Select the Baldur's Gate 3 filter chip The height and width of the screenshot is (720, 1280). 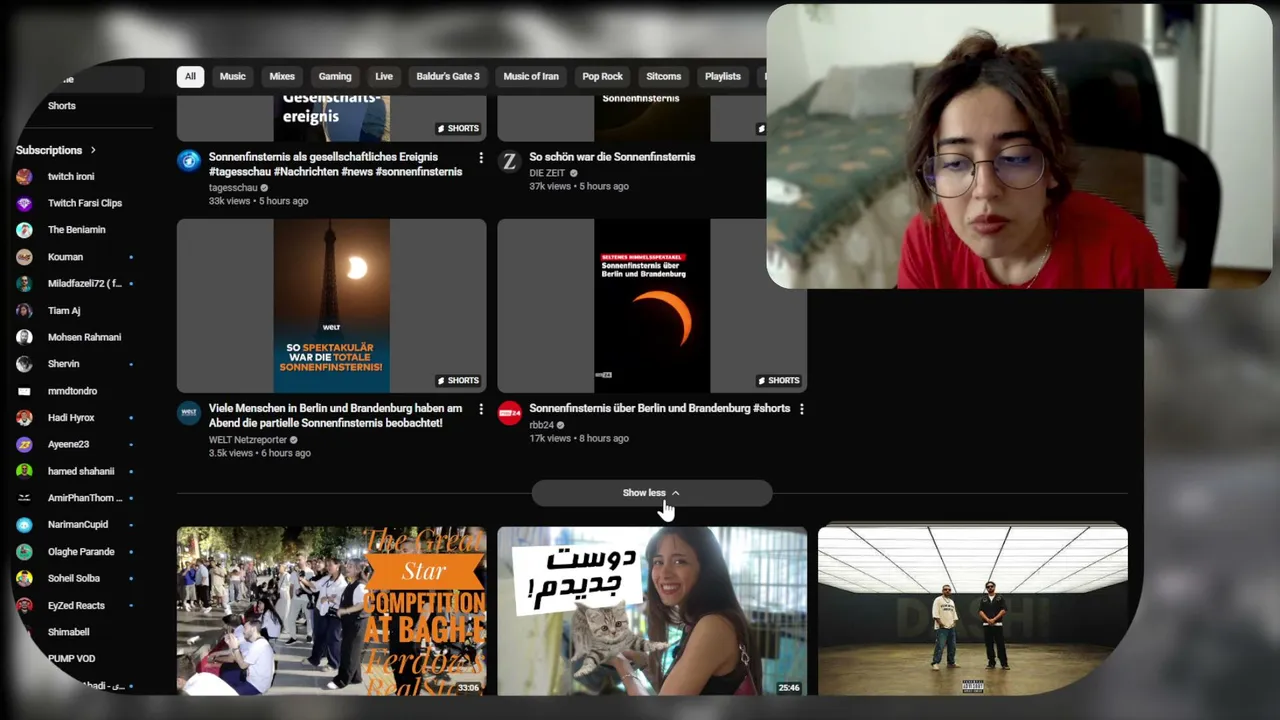pos(448,76)
